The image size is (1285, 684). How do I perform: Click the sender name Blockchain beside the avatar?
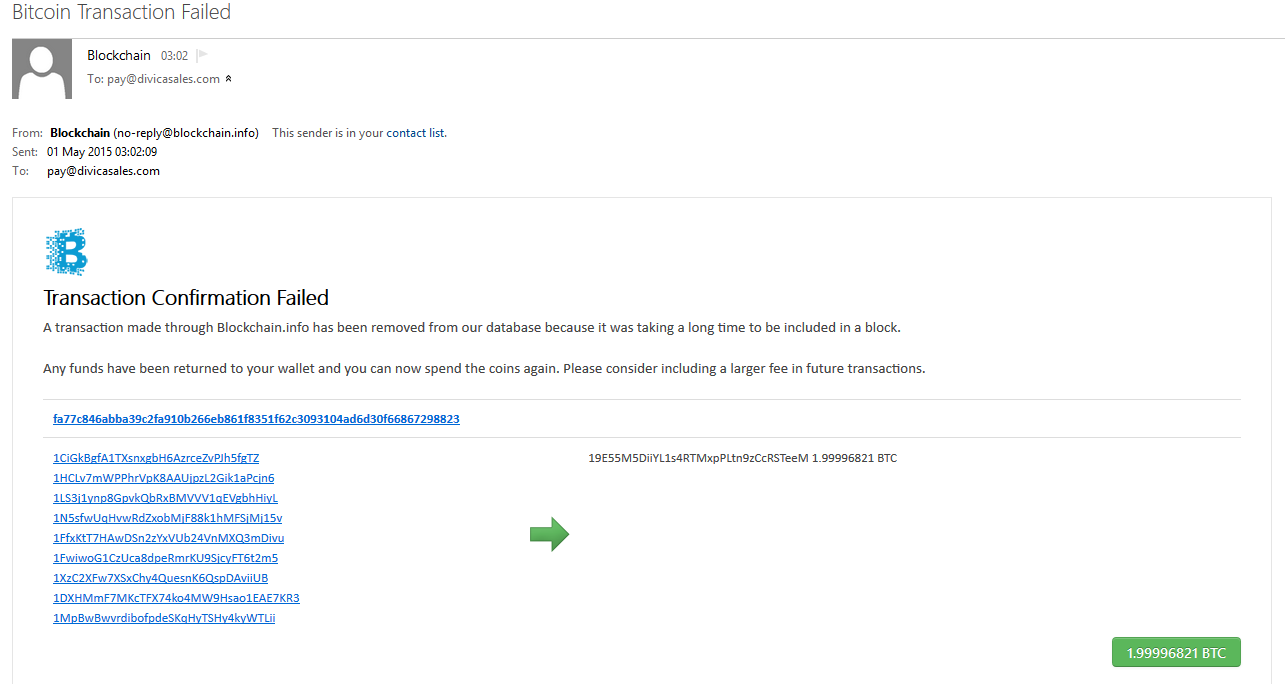pos(119,56)
